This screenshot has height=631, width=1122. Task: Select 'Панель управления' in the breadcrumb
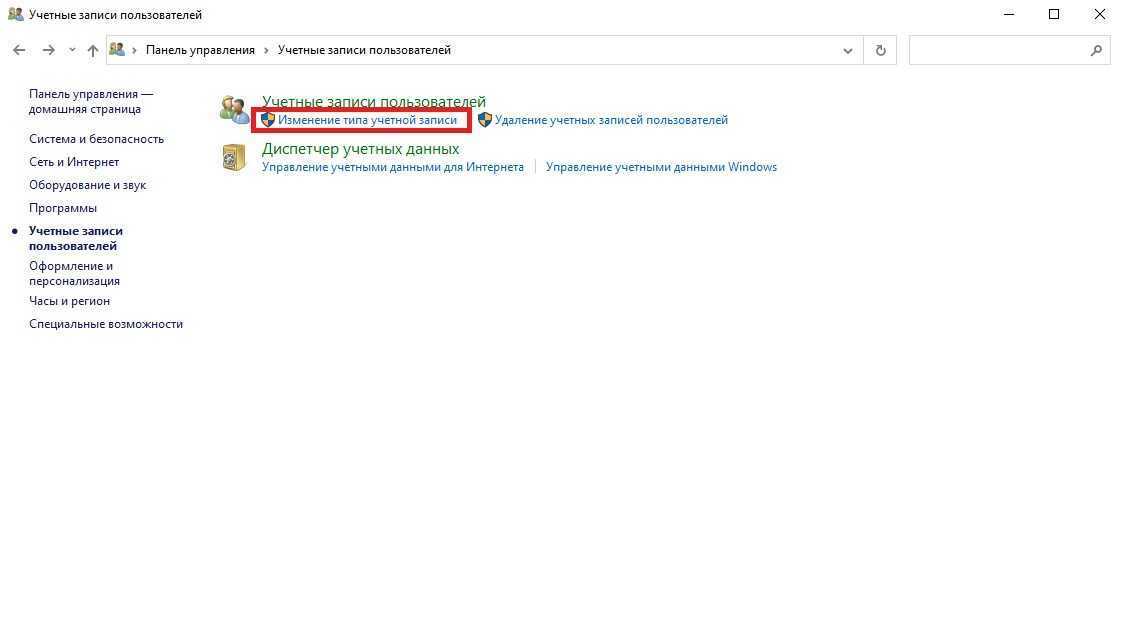[200, 50]
